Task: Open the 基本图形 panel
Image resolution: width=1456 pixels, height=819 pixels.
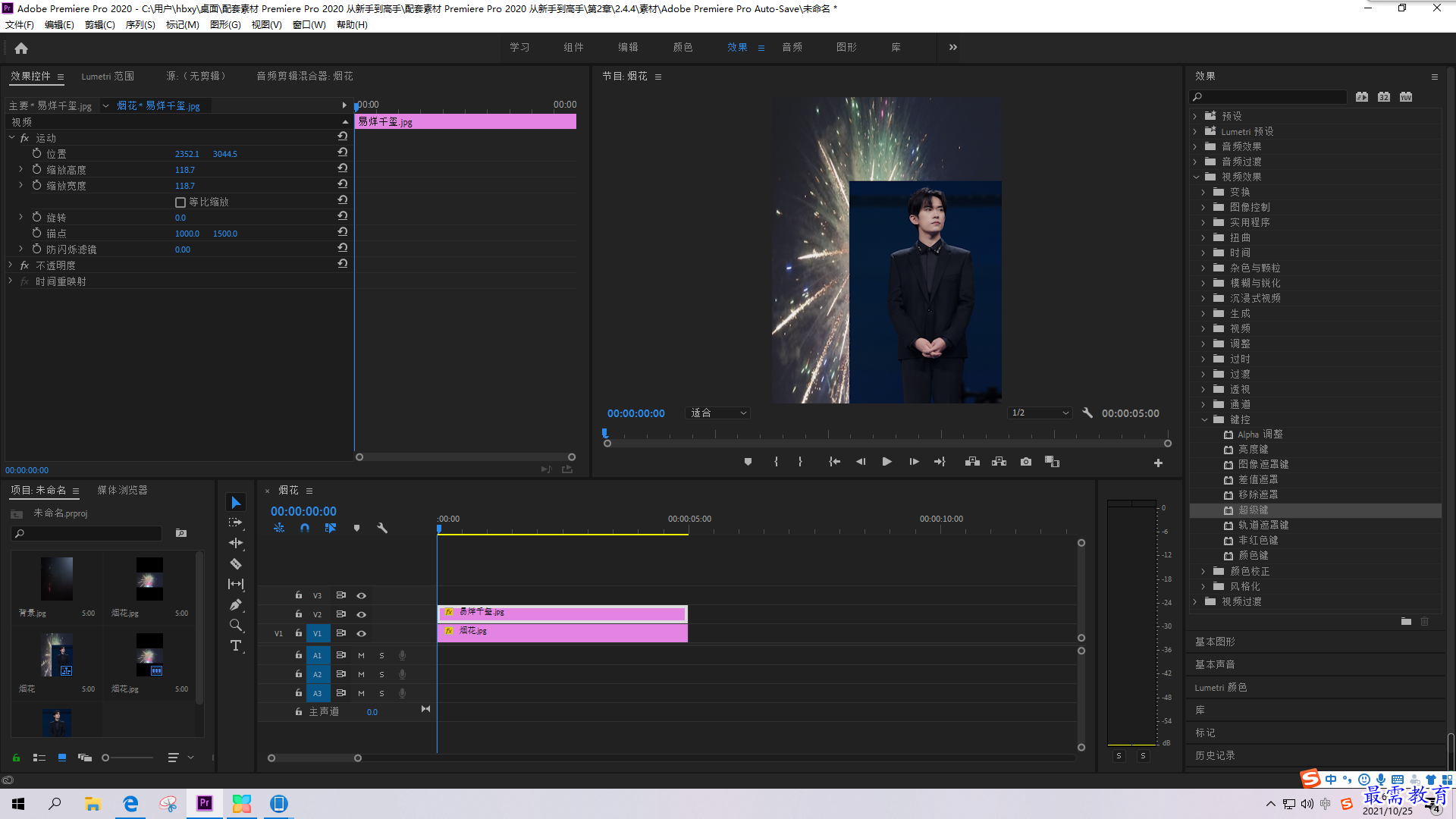Action: [1215, 642]
